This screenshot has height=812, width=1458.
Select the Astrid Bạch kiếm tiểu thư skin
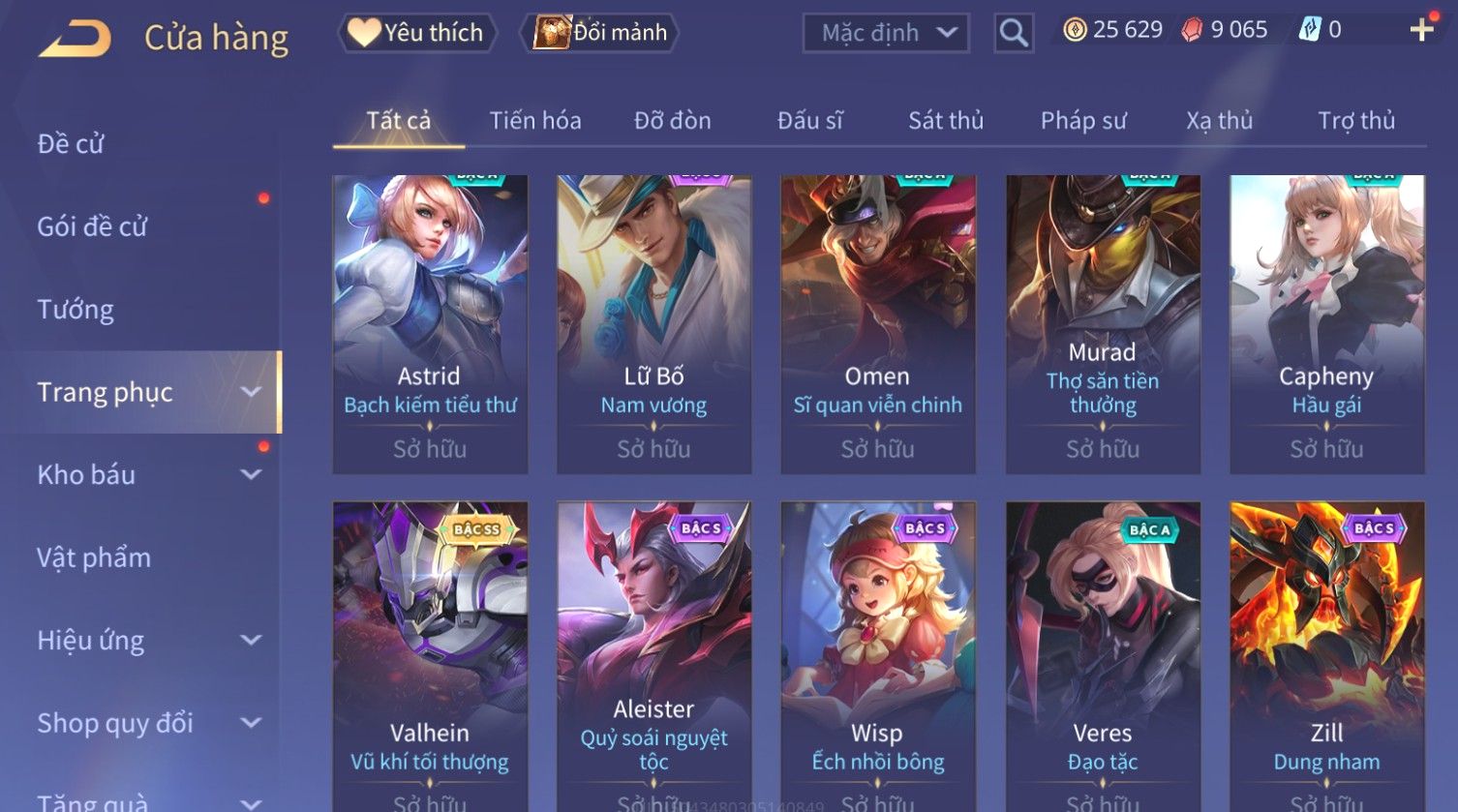[x=430, y=324]
